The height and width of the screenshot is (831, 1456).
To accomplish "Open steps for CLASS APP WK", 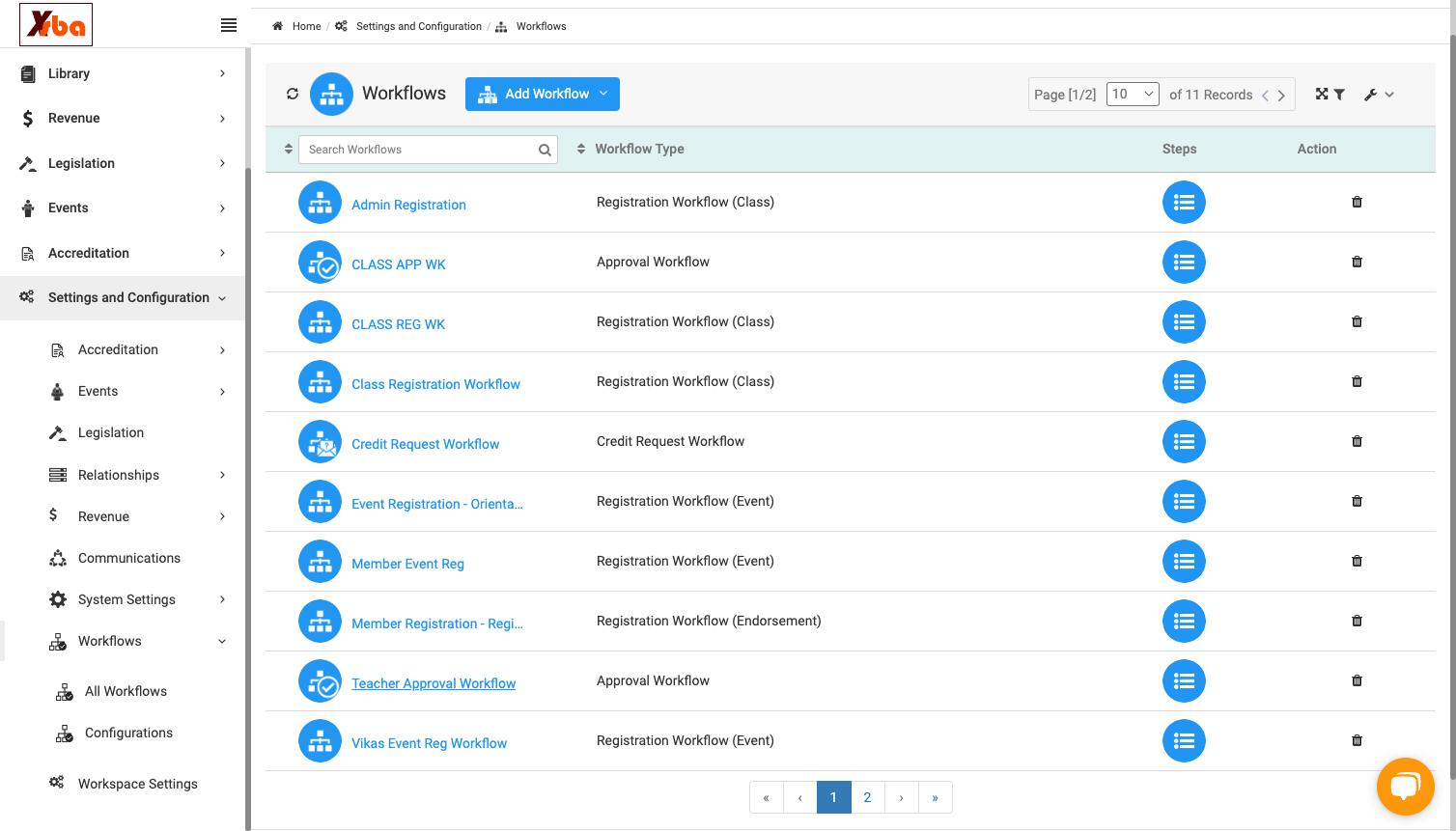I will [1184, 263].
